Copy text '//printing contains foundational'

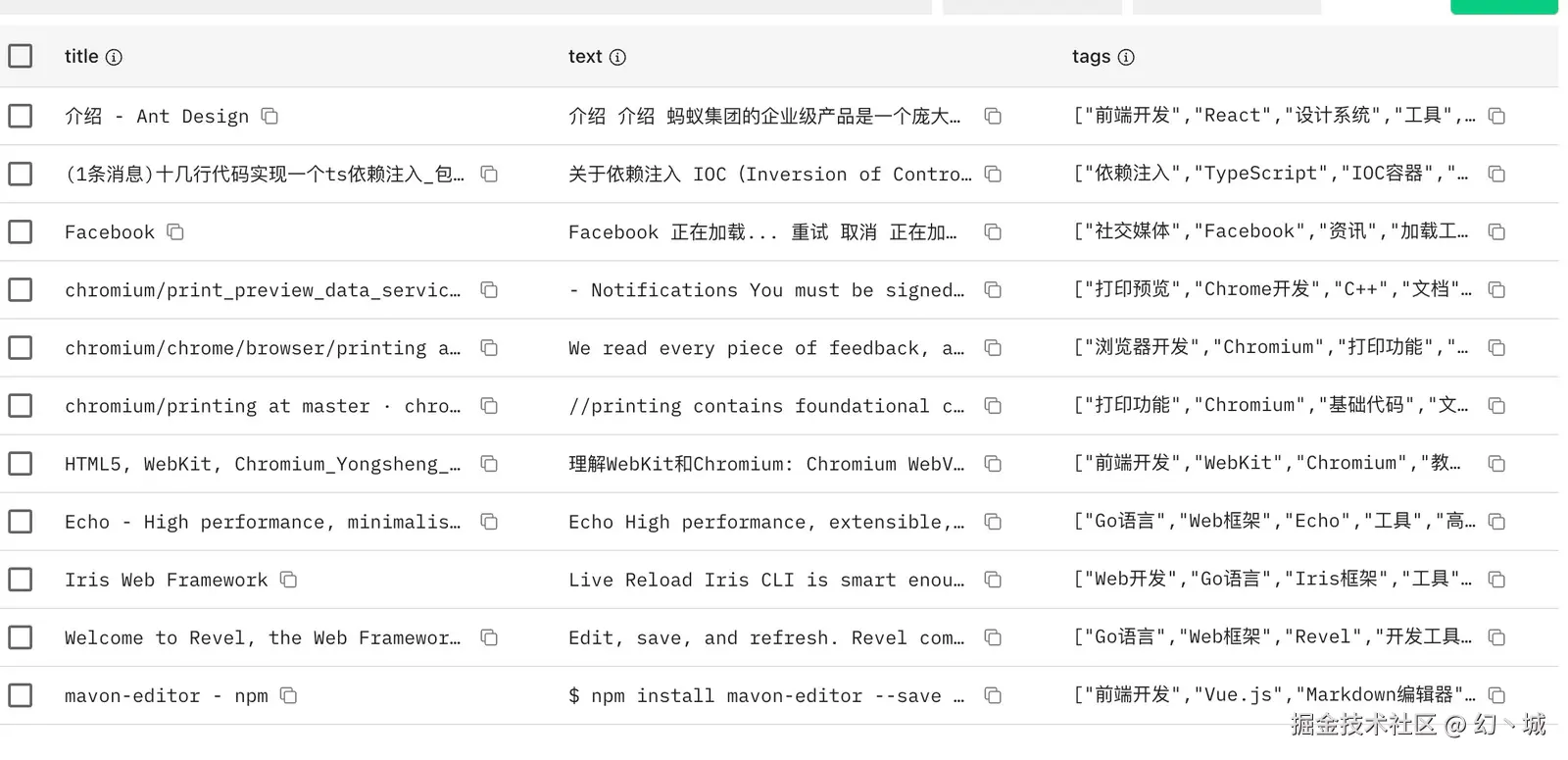click(x=993, y=406)
